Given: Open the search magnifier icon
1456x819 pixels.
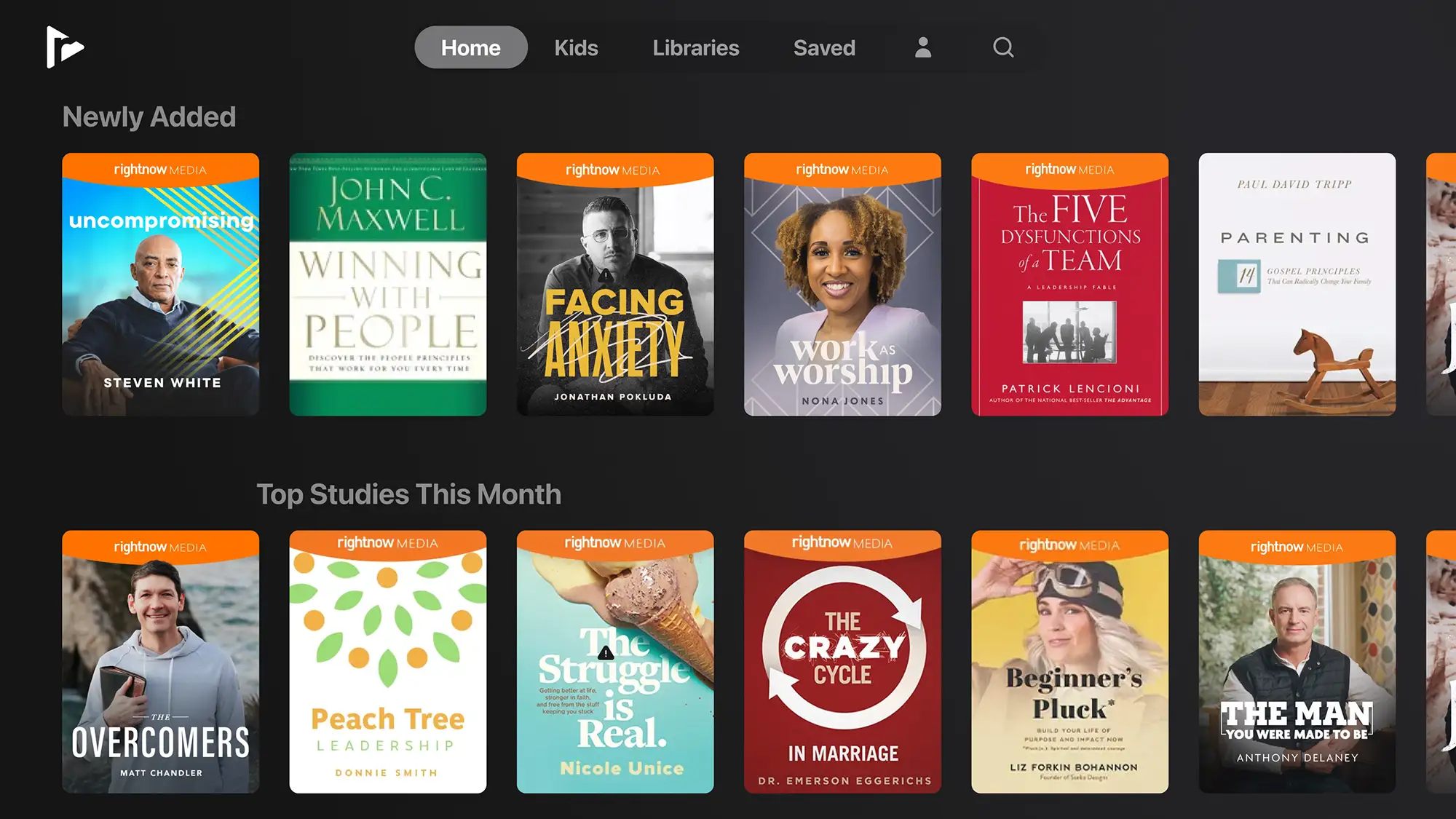Looking at the screenshot, I should (1003, 47).
